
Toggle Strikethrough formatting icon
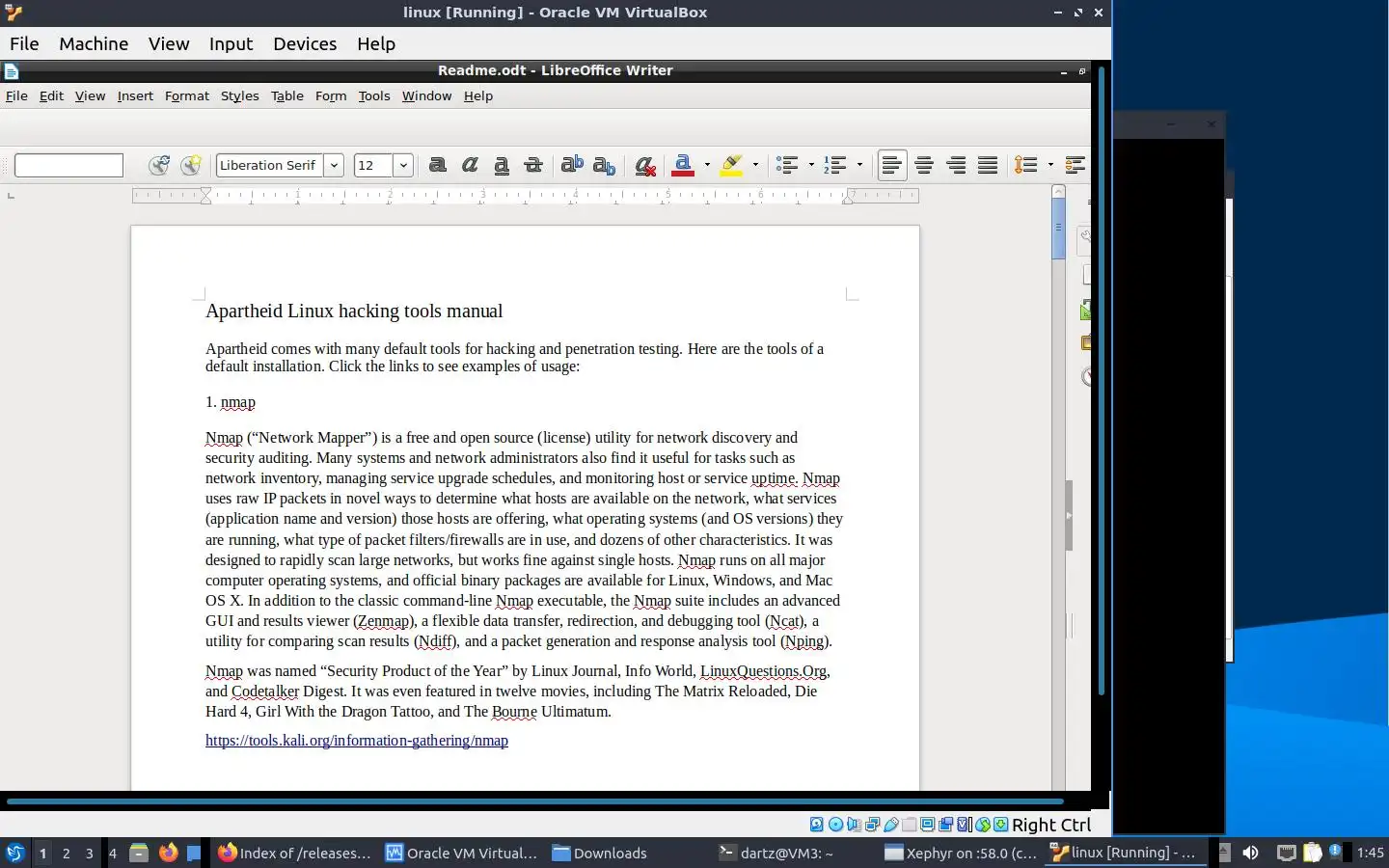tap(533, 165)
